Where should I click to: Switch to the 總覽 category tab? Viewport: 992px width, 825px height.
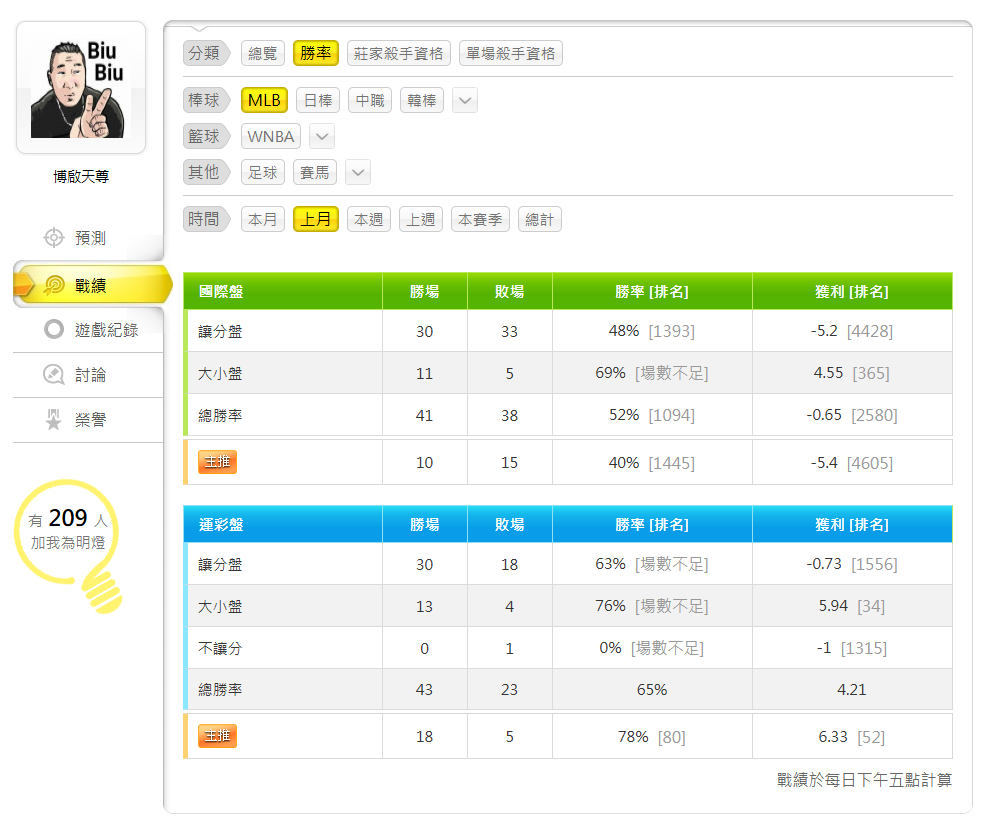coord(263,53)
